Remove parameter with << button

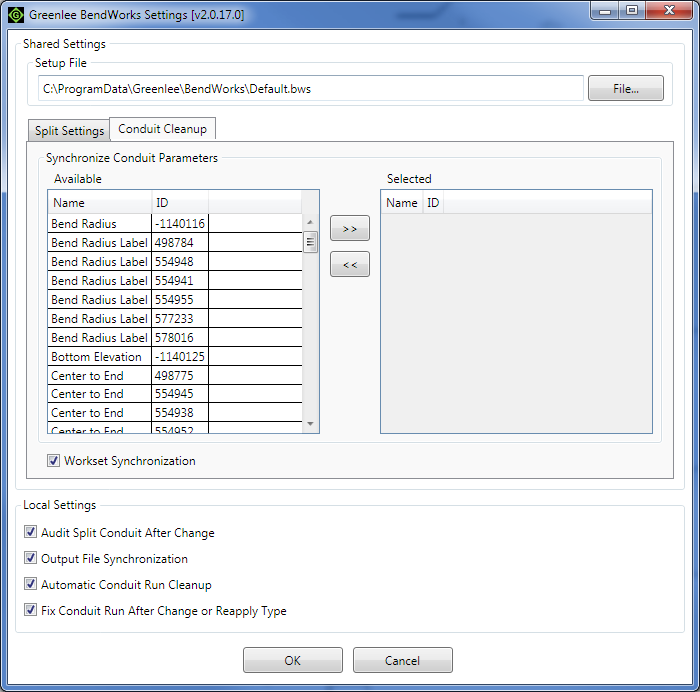click(350, 264)
